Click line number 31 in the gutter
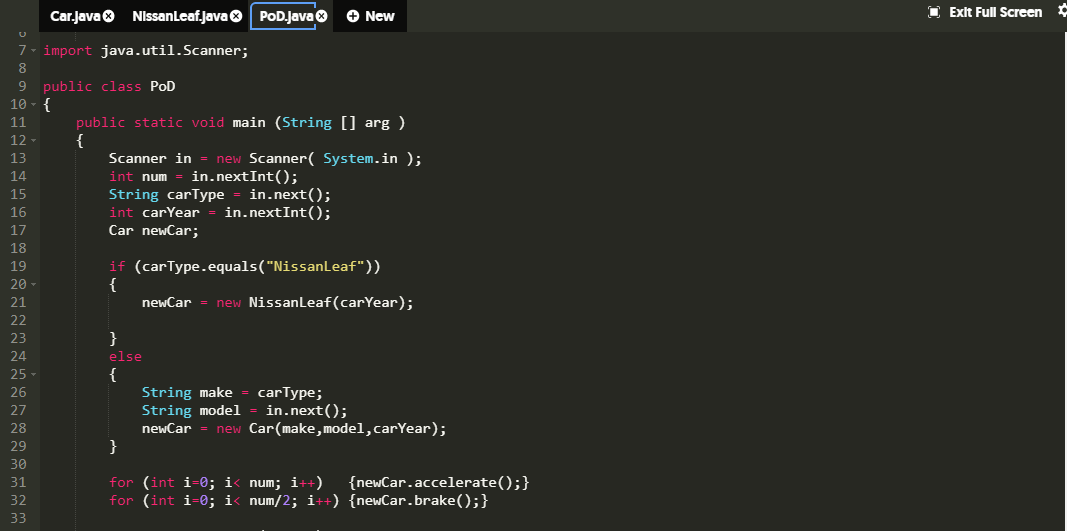1067x531 pixels. [x=18, y=483]
